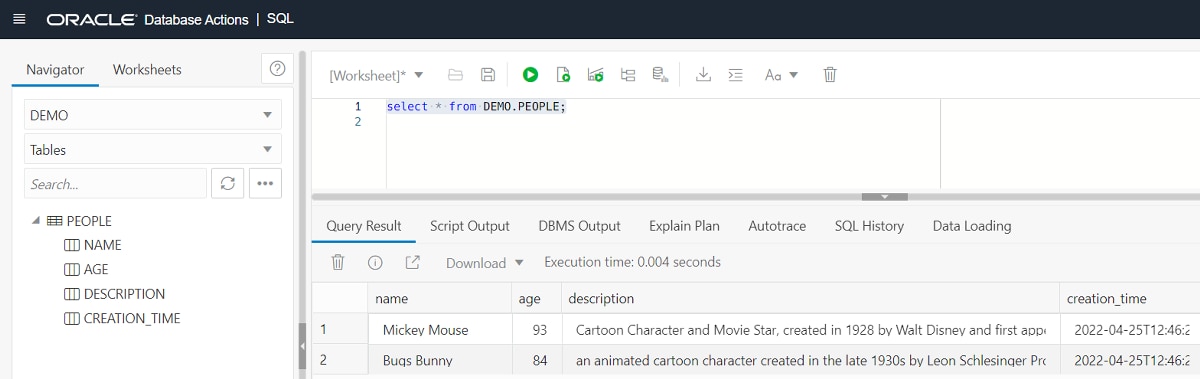Click the SQL editor line 1 text
The height and width of the screenshot is (379, 1200).
(x=476, y=106)
